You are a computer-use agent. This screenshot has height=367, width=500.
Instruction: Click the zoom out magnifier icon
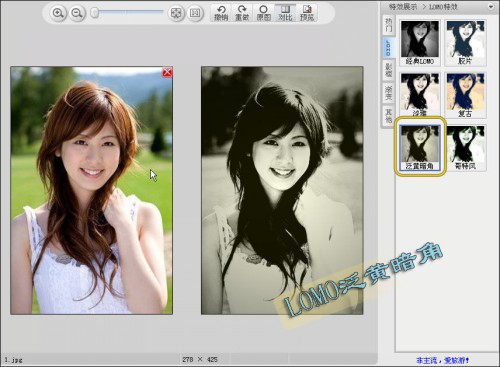[77, 13]
